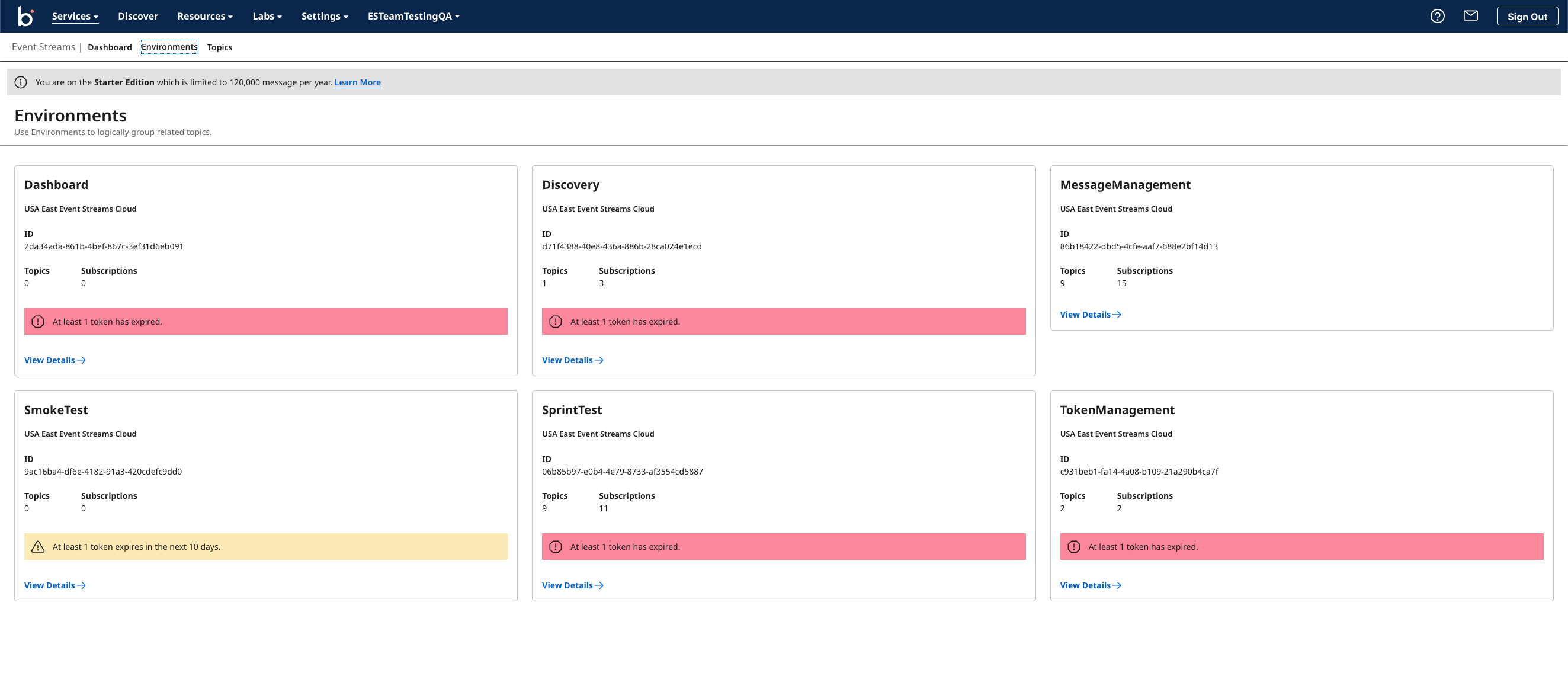
Task: Open View Details for MessageManagement environment
Action: tap(1090, 315)
